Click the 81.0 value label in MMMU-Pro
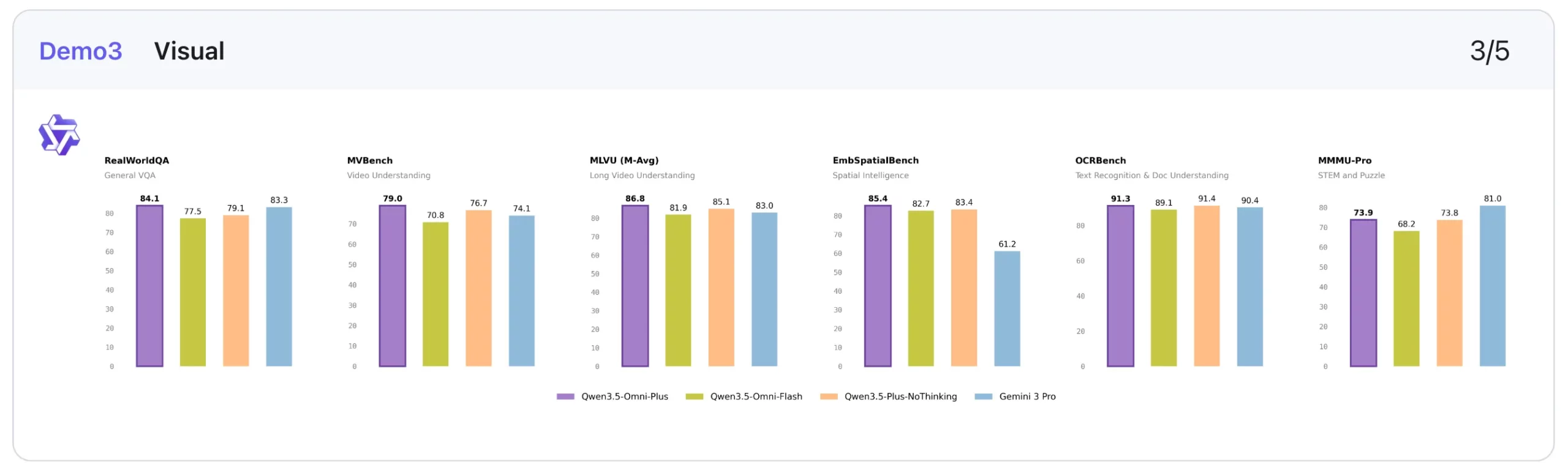 [1493, 199]
